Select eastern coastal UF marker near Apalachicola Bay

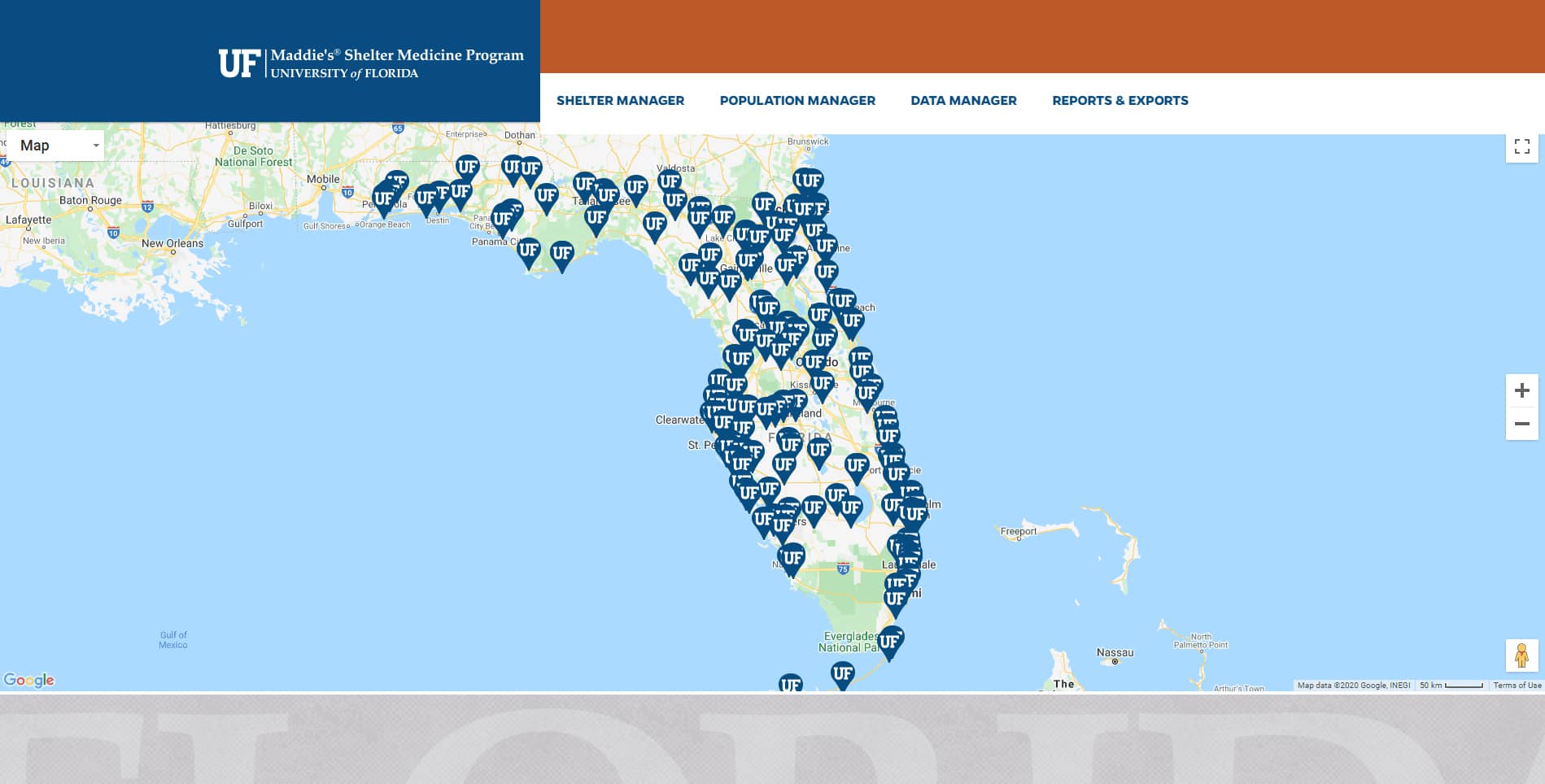click(x=562, y=255)
